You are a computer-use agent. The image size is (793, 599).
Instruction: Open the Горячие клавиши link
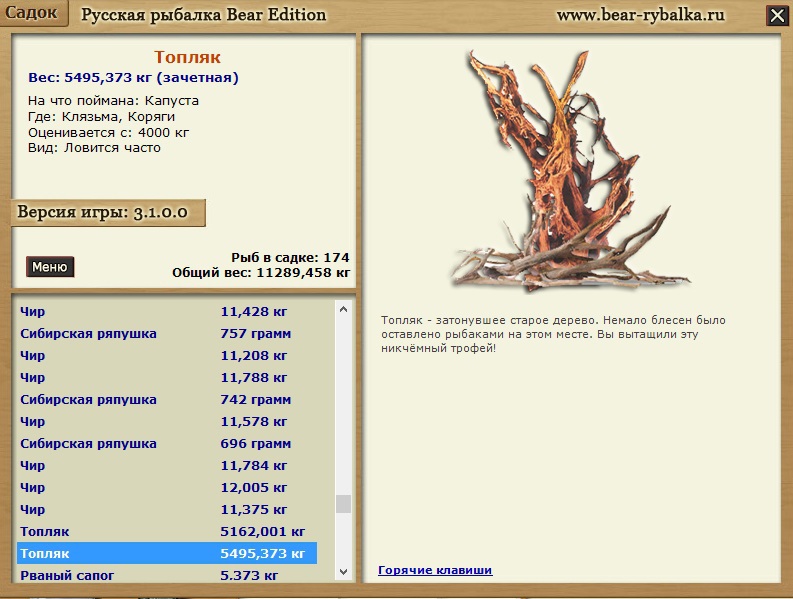(435, 570)
